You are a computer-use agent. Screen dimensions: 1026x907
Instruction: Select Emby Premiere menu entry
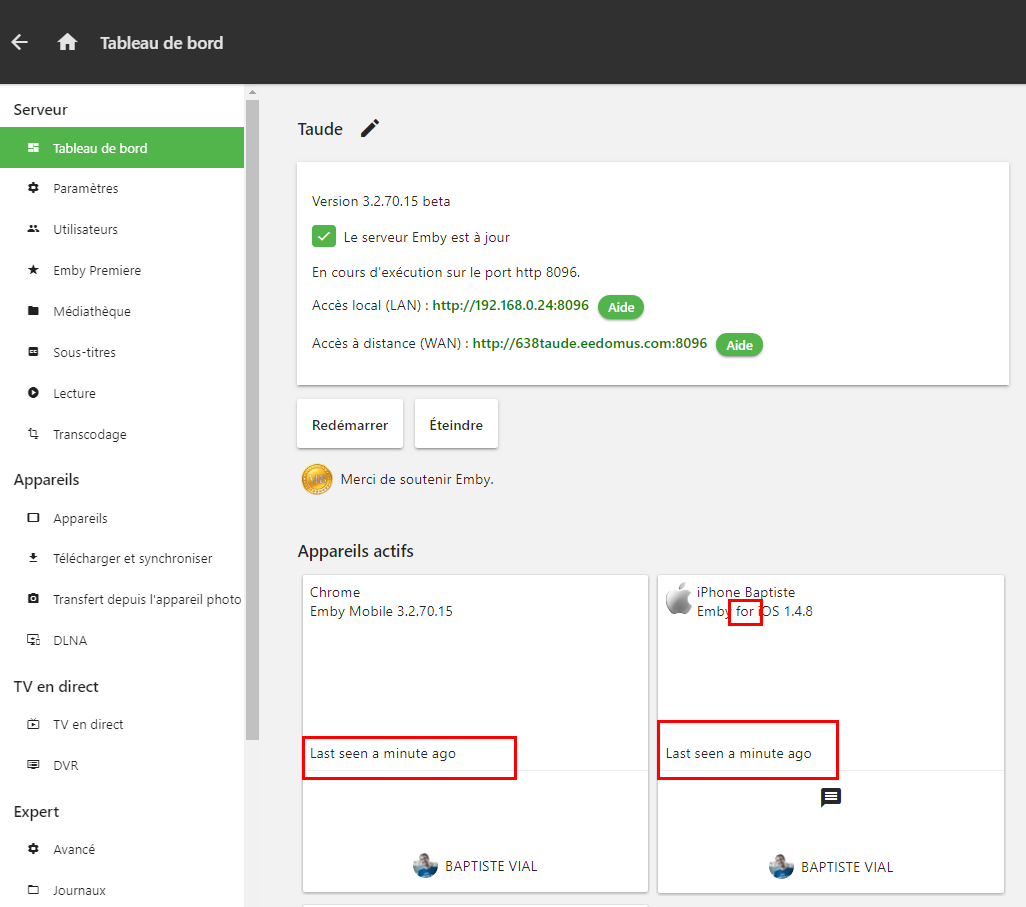(x=122, y=270)
